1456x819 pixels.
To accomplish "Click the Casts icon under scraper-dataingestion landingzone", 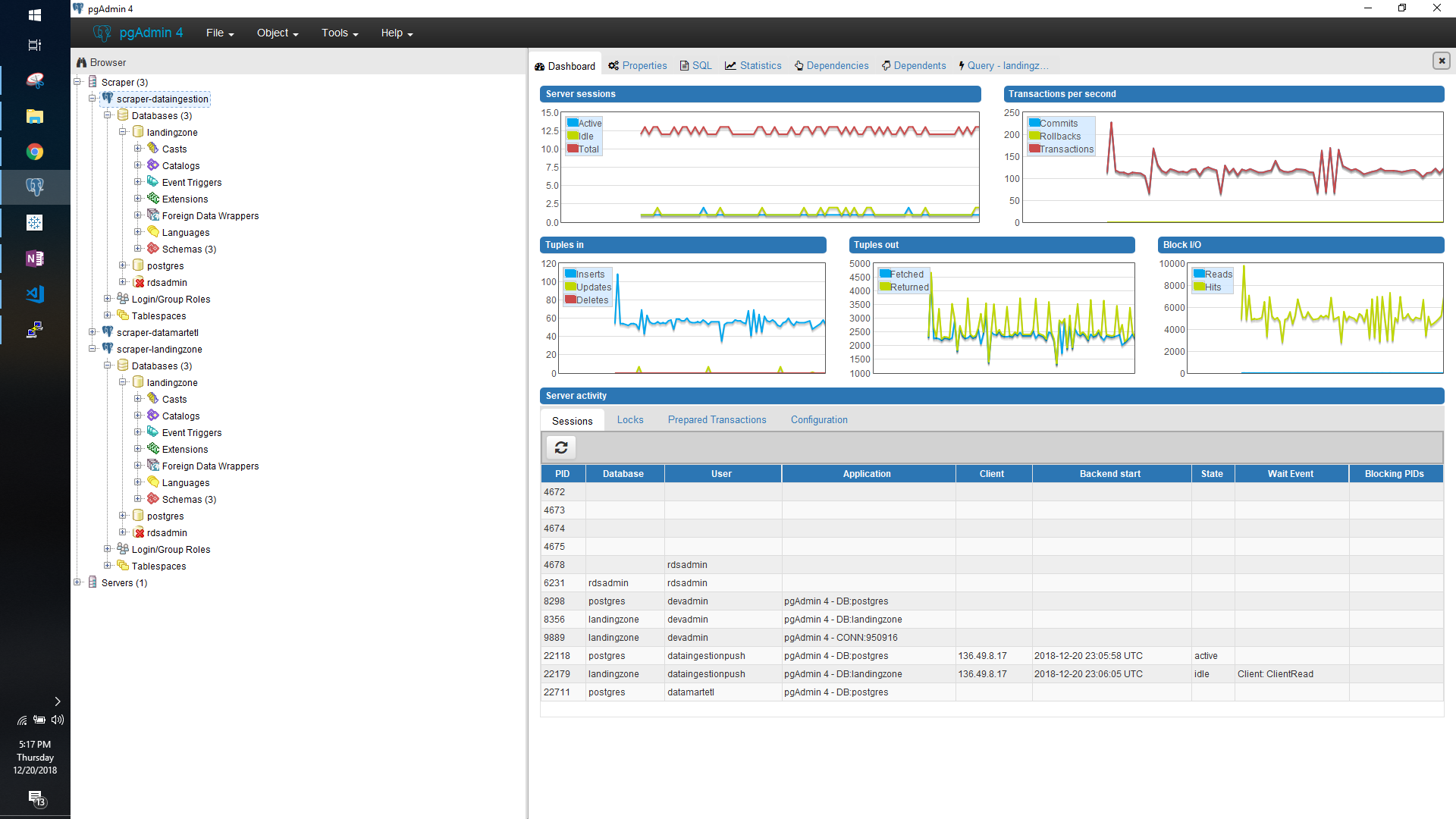I will pyautogui.click(x=153, y=149).
